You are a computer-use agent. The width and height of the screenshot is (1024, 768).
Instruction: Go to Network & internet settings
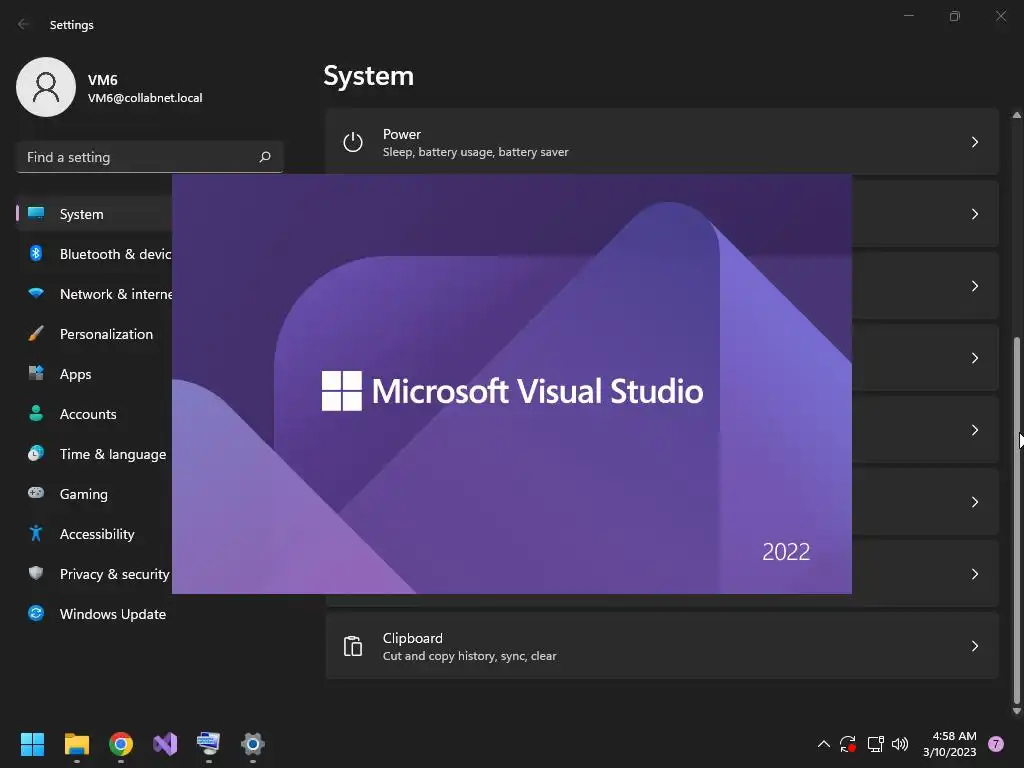coord(95,294)
